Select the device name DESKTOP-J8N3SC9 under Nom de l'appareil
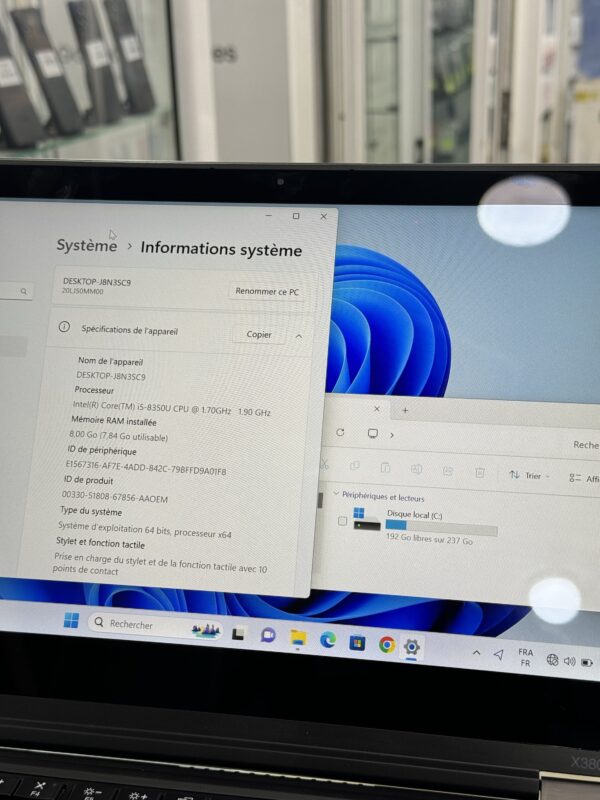Image resolution: width=600 pixels, height=800 pixels. coord(111,376)
